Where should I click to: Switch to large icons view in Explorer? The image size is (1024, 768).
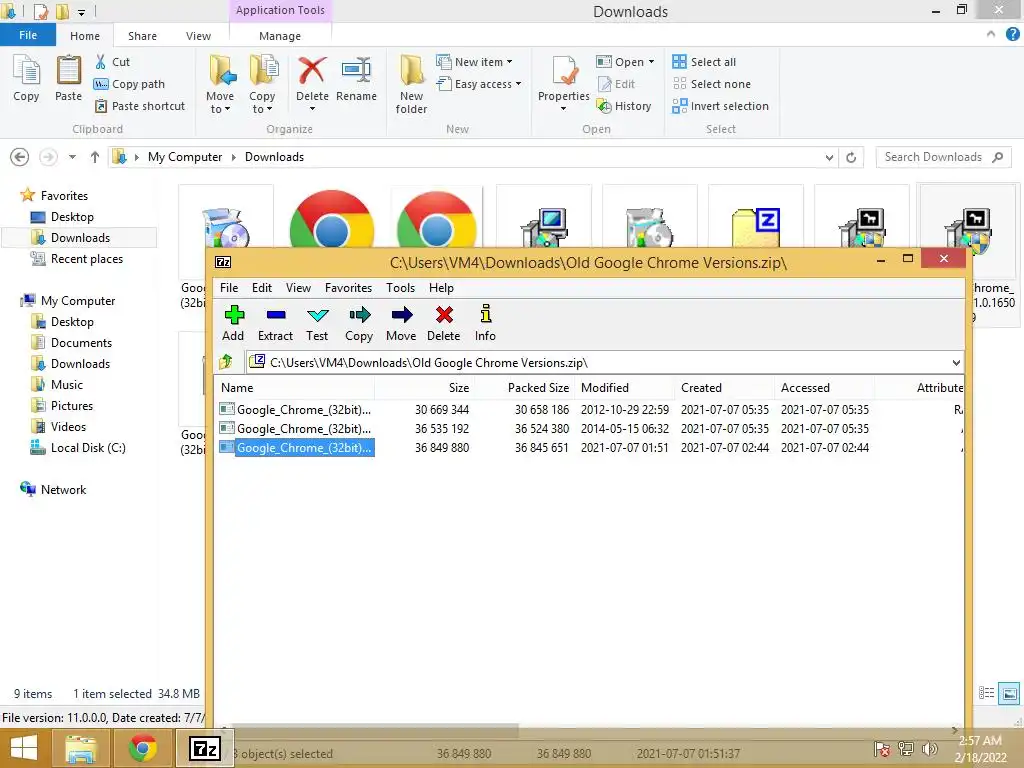(1009, 693)
